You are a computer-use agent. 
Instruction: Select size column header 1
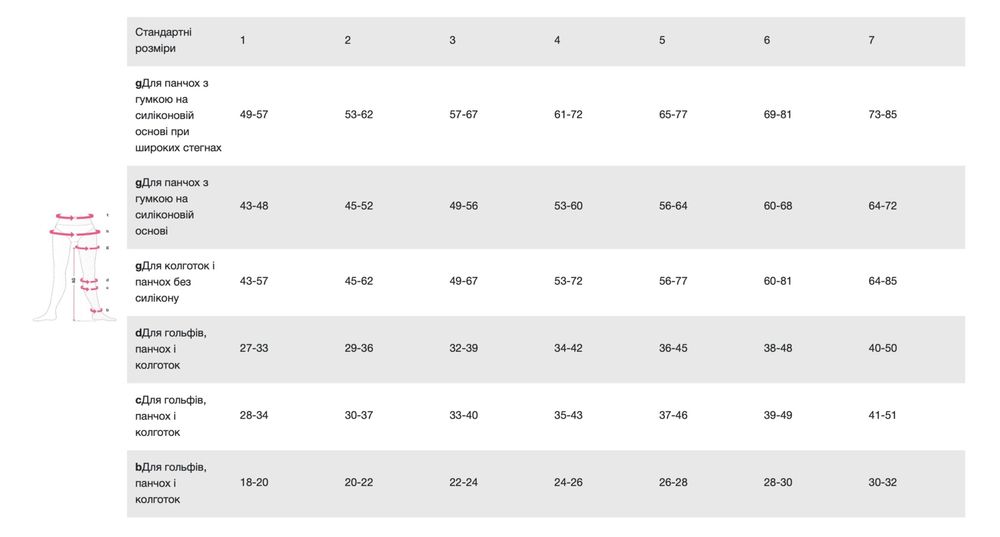[x=243, y=40]
